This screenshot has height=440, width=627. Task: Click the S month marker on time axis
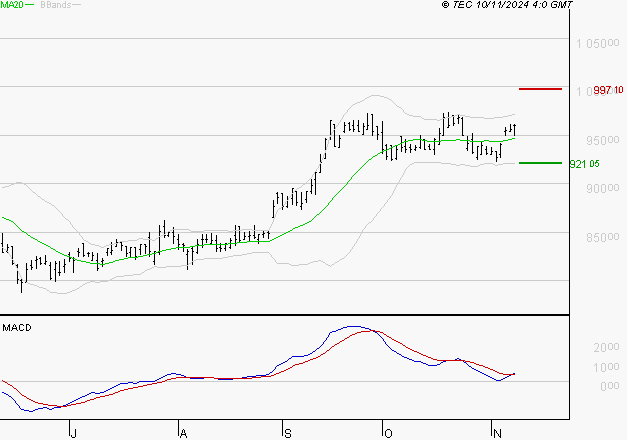288,433
